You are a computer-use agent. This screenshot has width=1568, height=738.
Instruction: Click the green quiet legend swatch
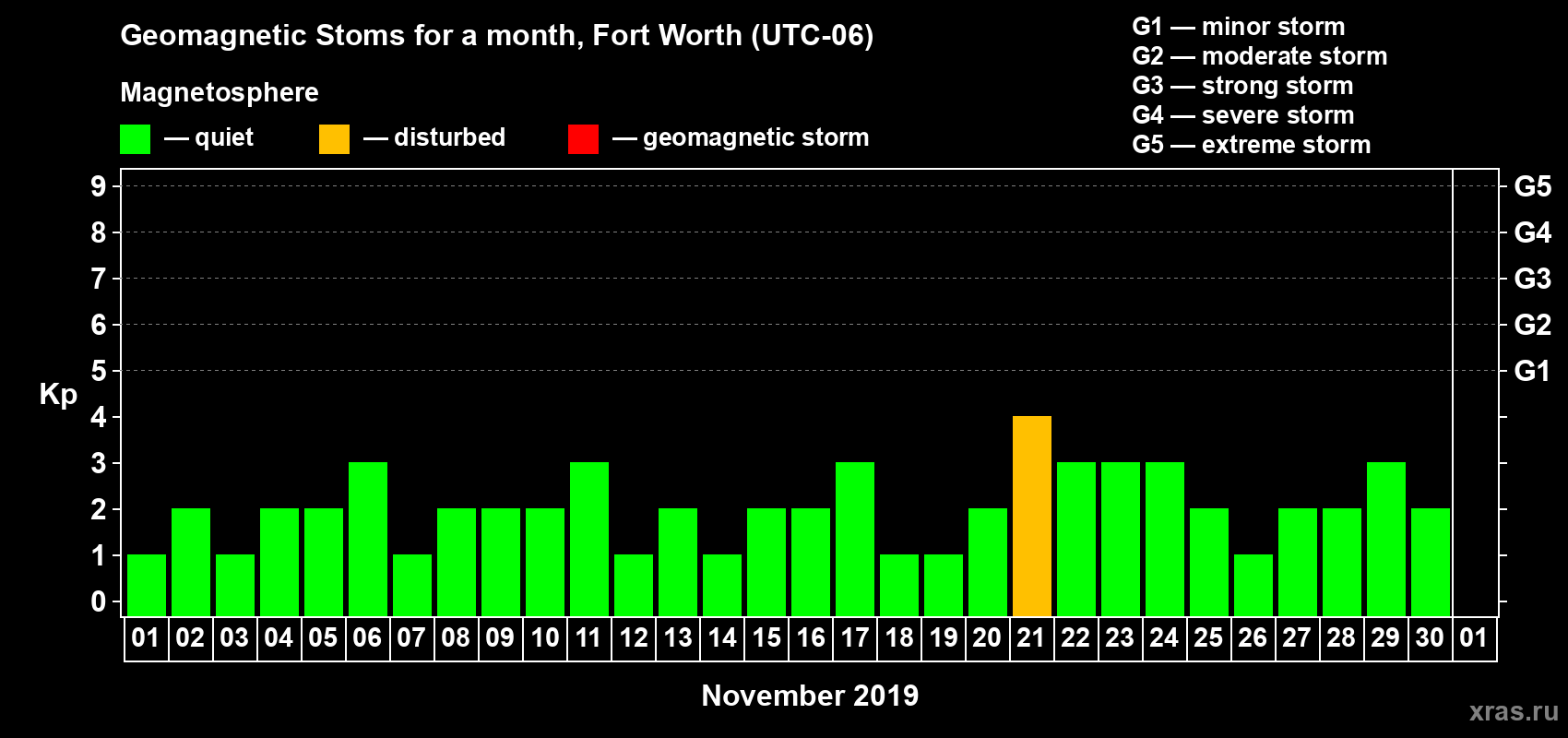point(135,139)
